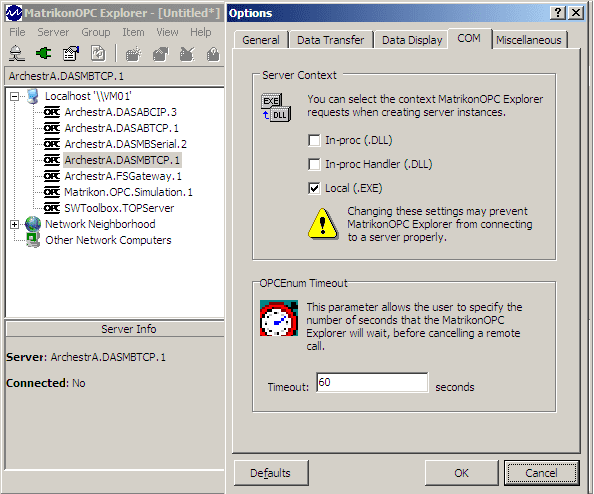Click the green connect plug icon
Viewport: 594px width, 494px height.
click(x=44, y=53)
